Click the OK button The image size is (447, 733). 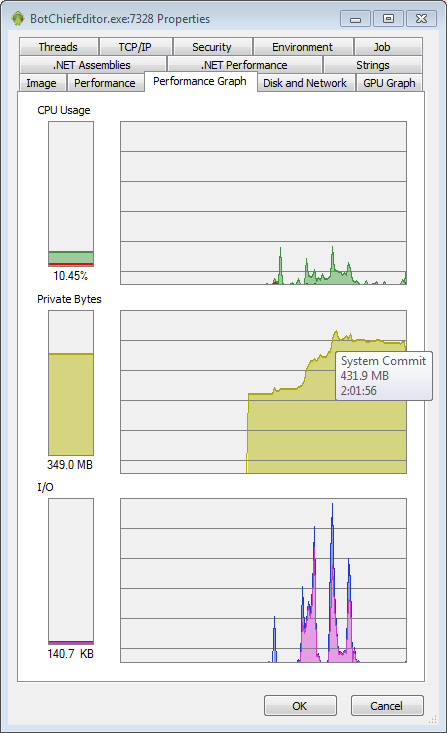click(300, 705)
